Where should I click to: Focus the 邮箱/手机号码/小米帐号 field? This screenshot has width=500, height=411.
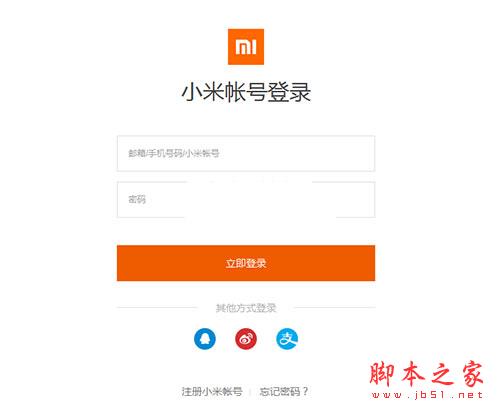pos(246,153)
